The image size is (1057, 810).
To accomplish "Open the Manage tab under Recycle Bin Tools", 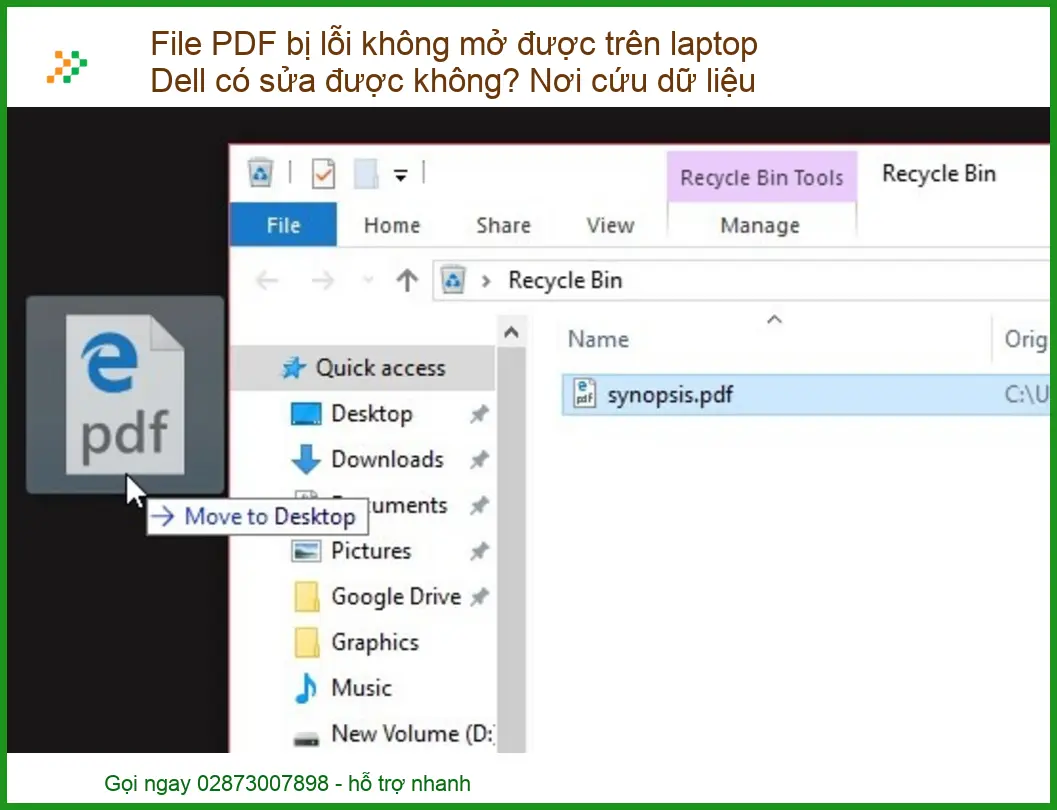I will click(761, 225).
